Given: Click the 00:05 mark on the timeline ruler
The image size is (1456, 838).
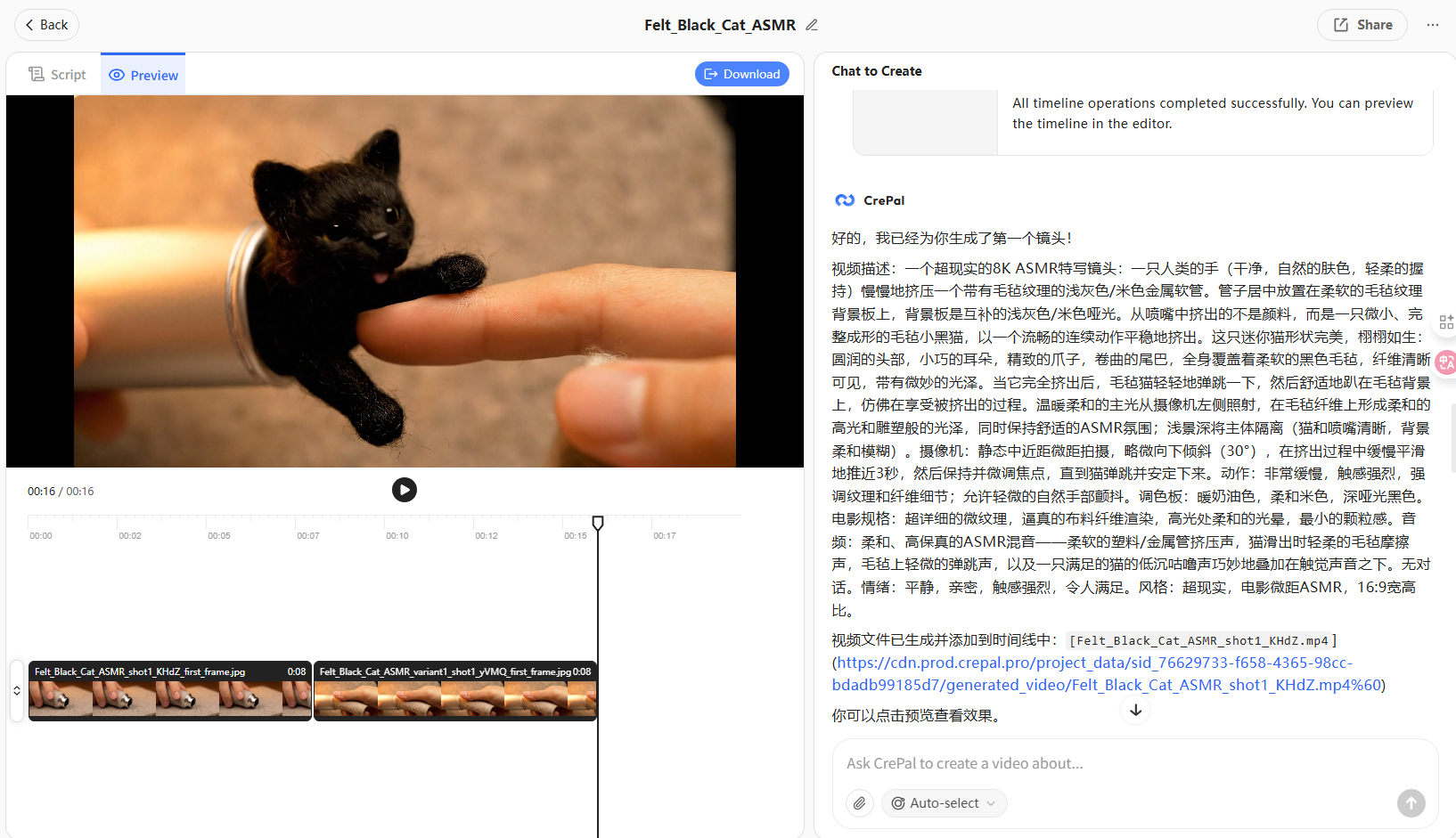Looking at the screenshot, I should point(219,536).
